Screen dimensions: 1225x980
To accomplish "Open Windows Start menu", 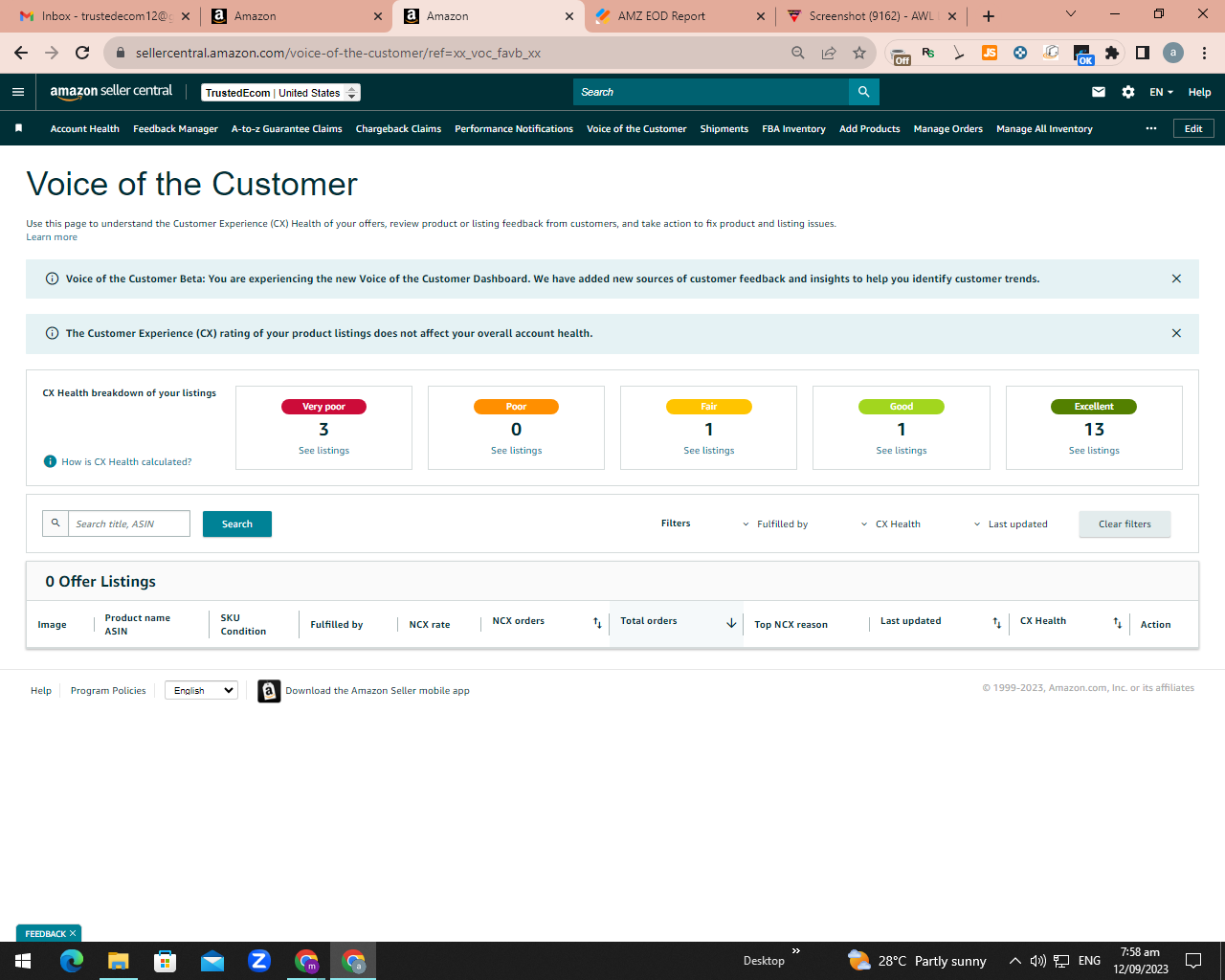I will point(23,961).
